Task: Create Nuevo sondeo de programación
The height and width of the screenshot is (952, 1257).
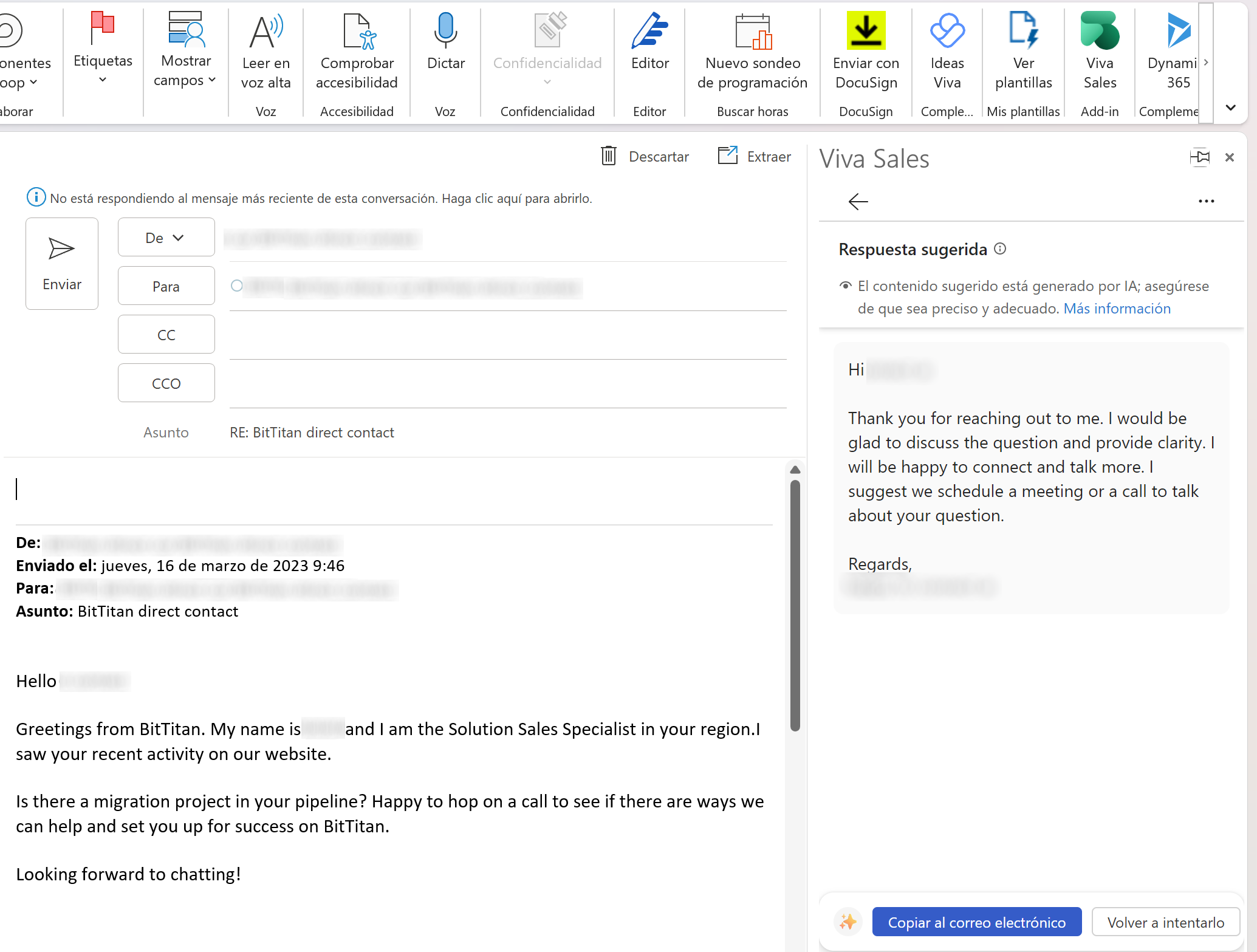Action: coord(752,52)
